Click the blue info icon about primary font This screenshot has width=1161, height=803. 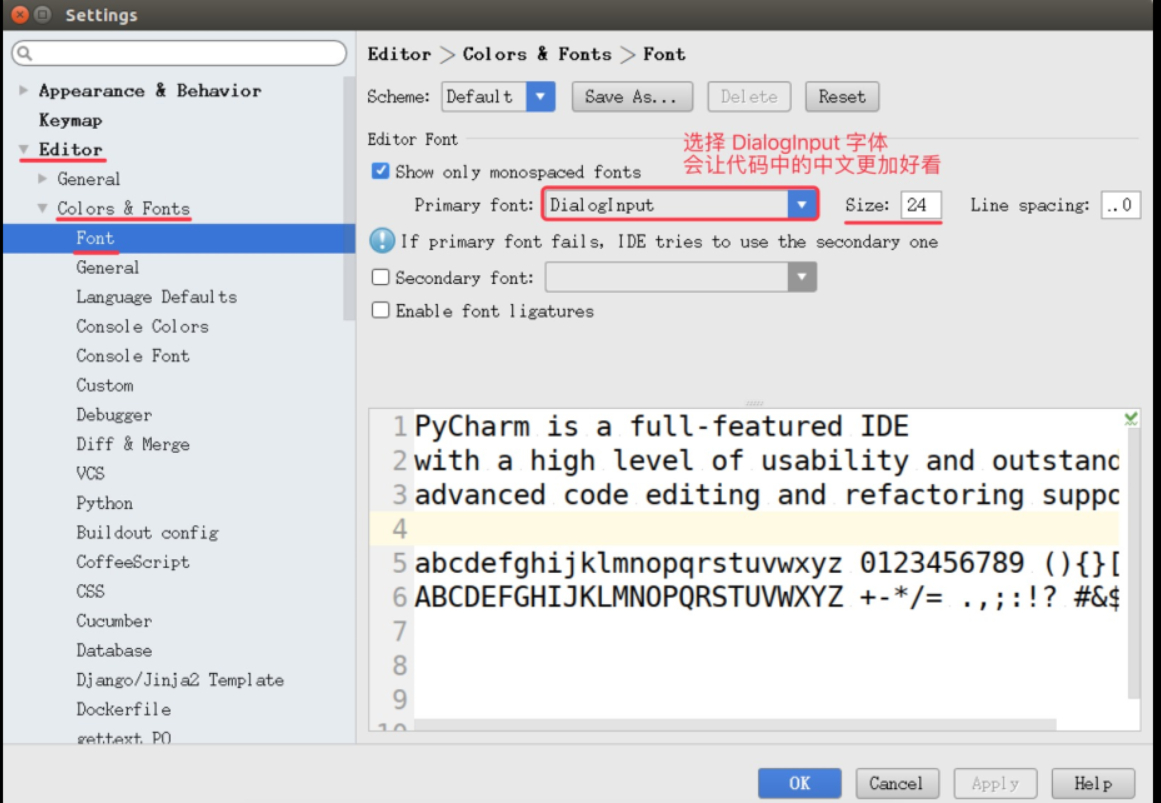382,241
